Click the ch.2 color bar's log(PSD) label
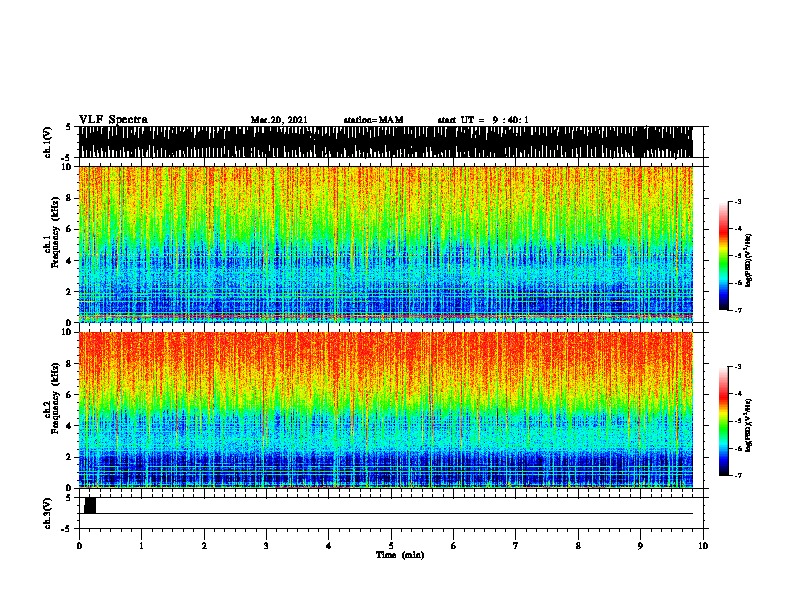 749,425
